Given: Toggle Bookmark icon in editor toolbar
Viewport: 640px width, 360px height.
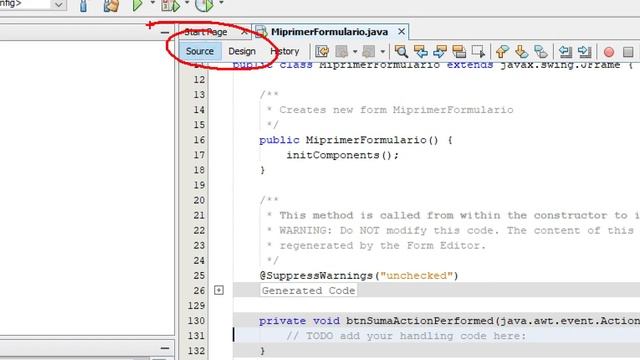Looking at the screenshot, I should coord(541,51).
